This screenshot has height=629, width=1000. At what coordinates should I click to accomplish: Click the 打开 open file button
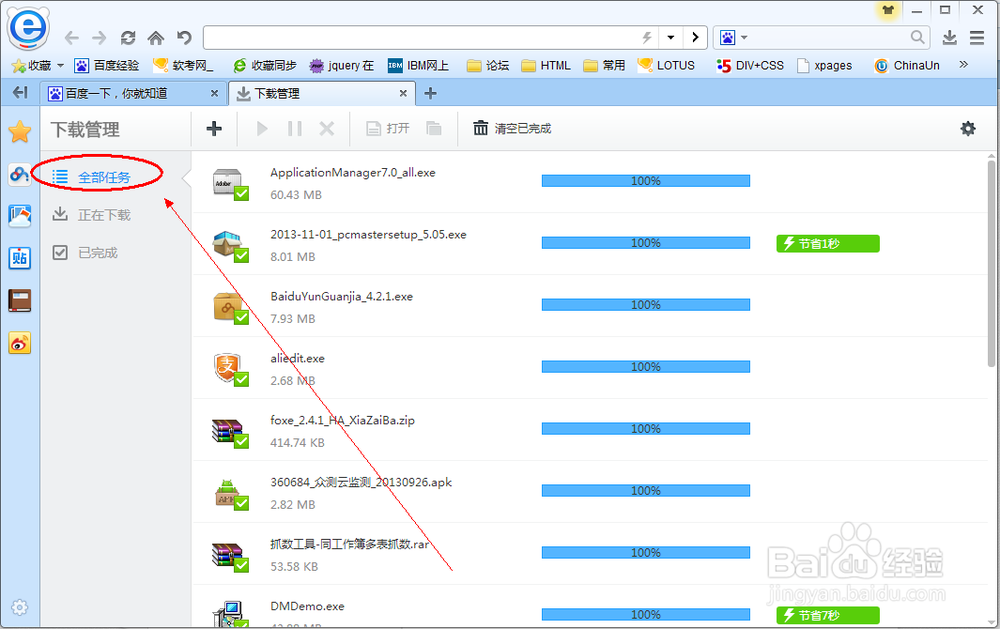388,129
